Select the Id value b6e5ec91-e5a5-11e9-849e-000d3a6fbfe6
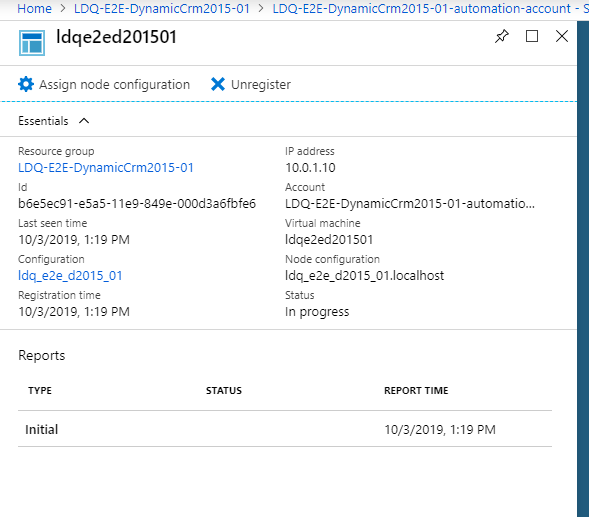 [137, 203]
